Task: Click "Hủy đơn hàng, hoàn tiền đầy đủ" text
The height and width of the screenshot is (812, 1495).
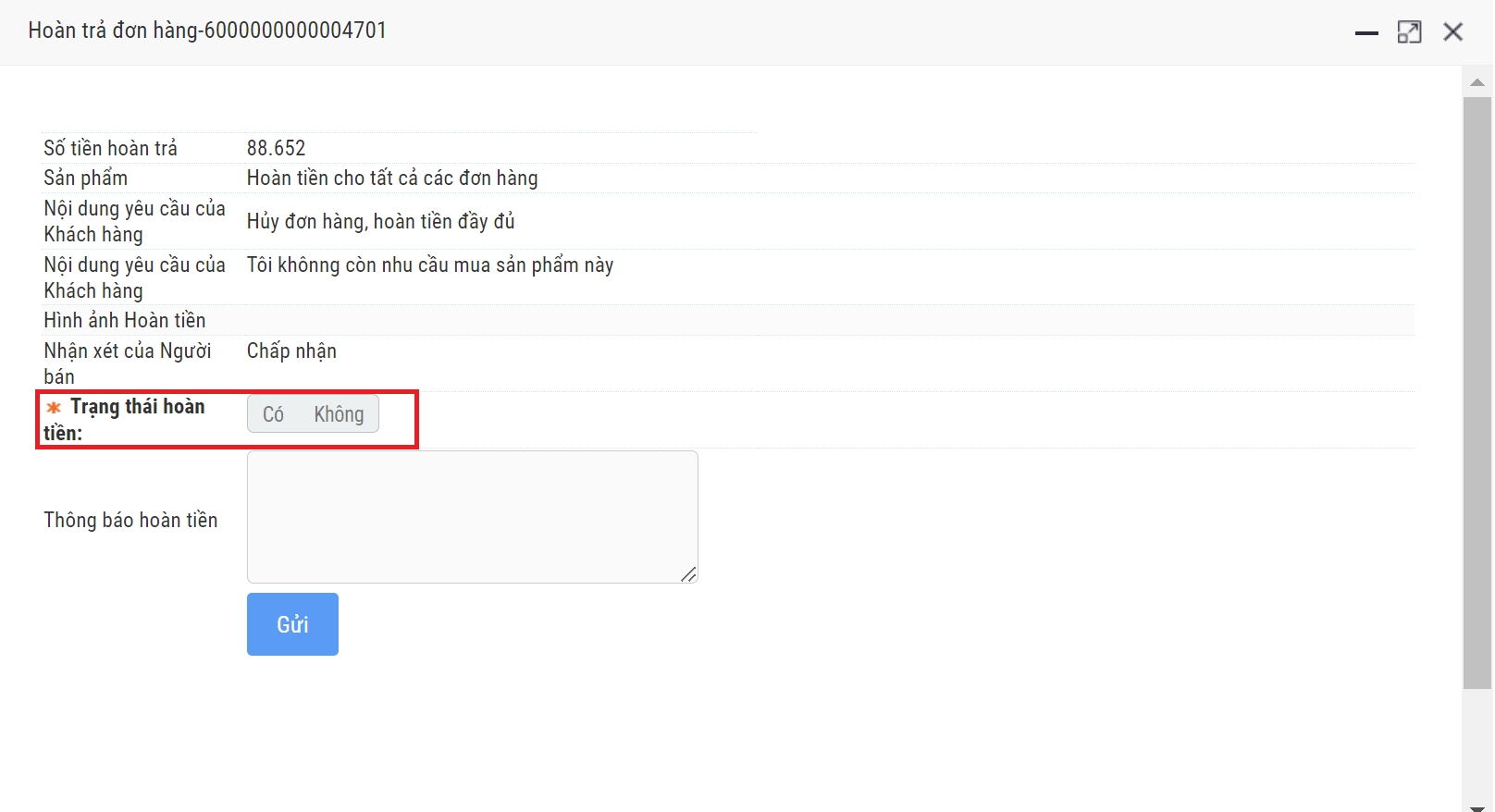Action: click(380, 221)
